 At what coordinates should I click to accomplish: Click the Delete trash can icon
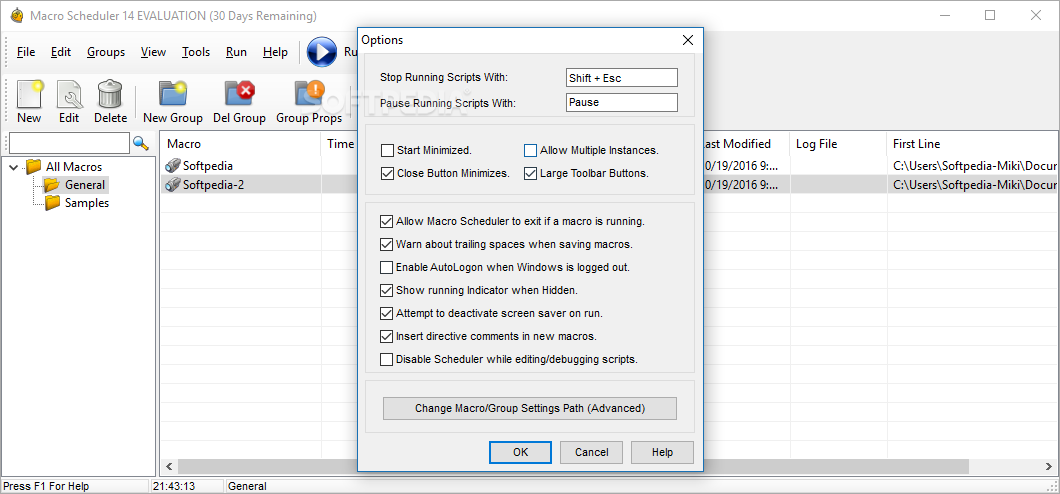point(109,95)
